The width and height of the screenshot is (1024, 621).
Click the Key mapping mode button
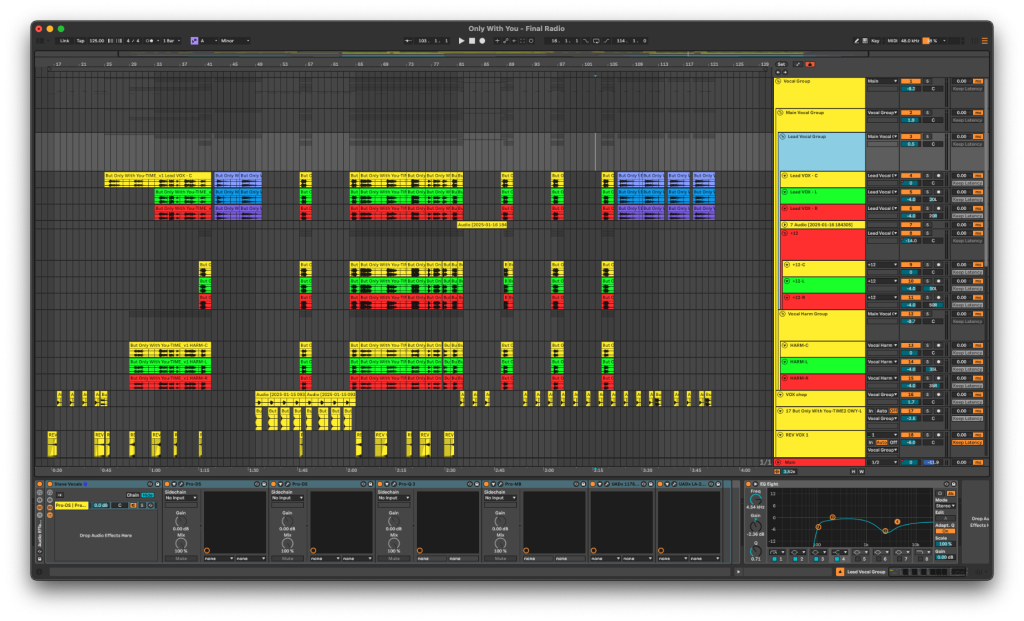(875, 41)
